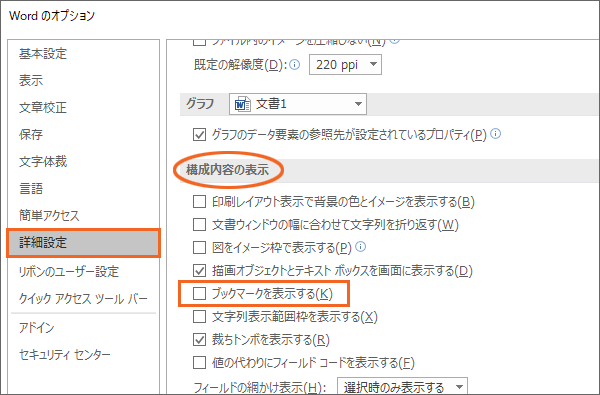Open the グラフ document 文書1 dropdown
The image size is (600, 395).
click(298, 104)
